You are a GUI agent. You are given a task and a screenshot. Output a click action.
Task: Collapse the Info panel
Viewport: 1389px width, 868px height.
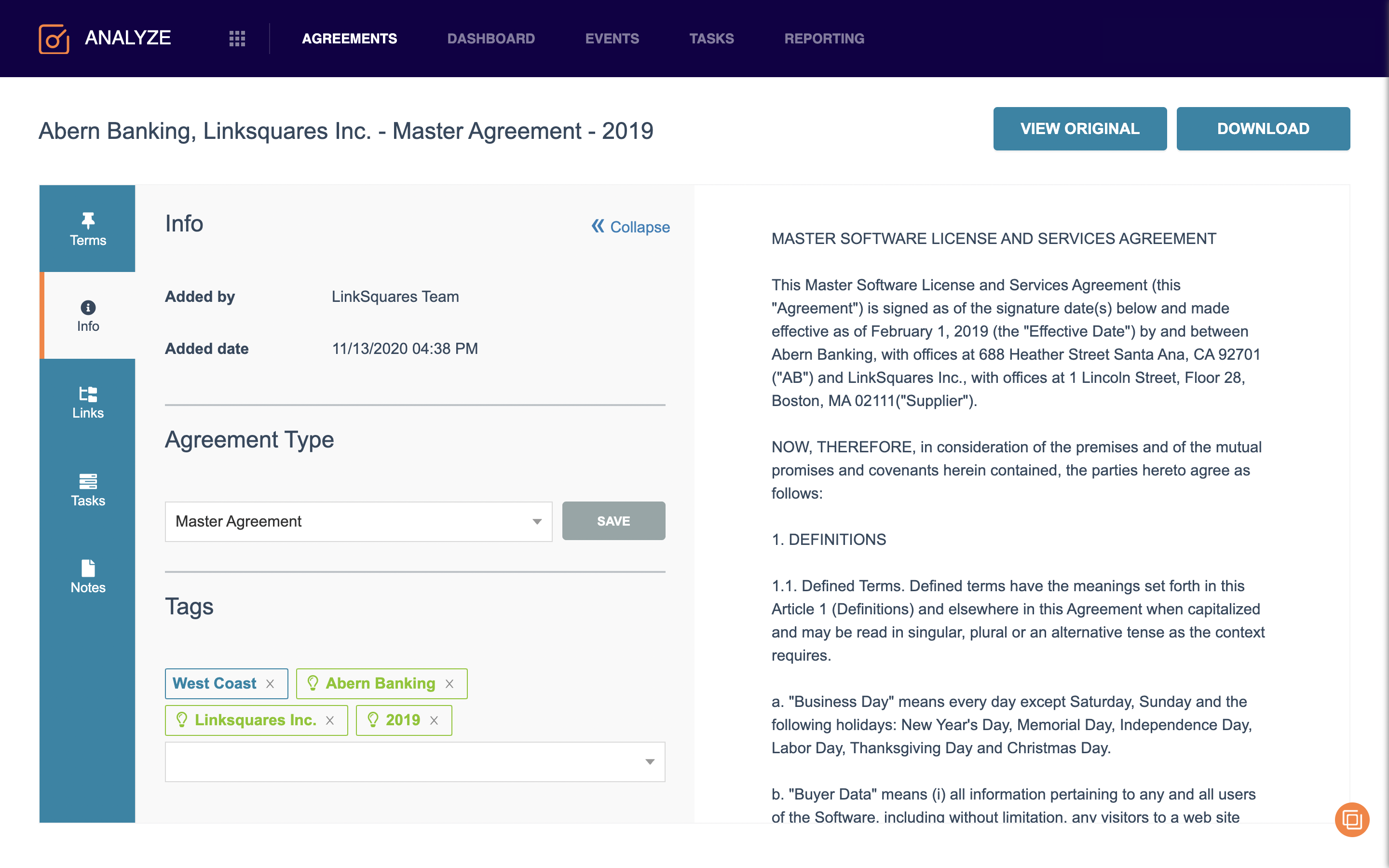(631, 227)
